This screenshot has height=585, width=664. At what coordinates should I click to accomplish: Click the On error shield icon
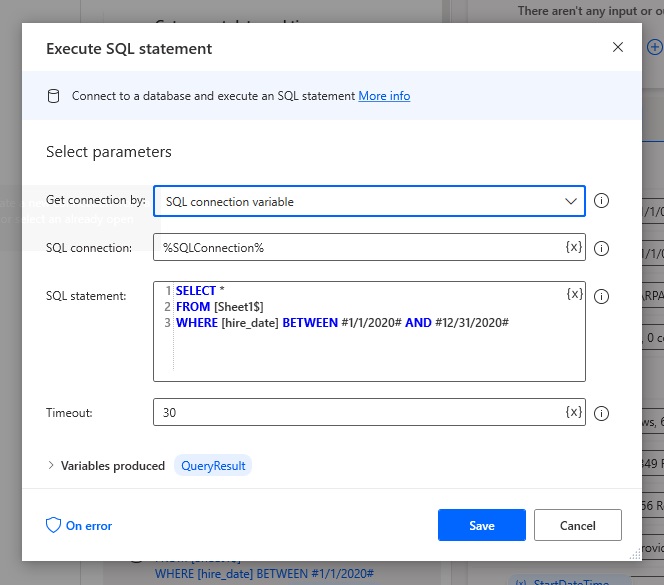coord(53,525)
